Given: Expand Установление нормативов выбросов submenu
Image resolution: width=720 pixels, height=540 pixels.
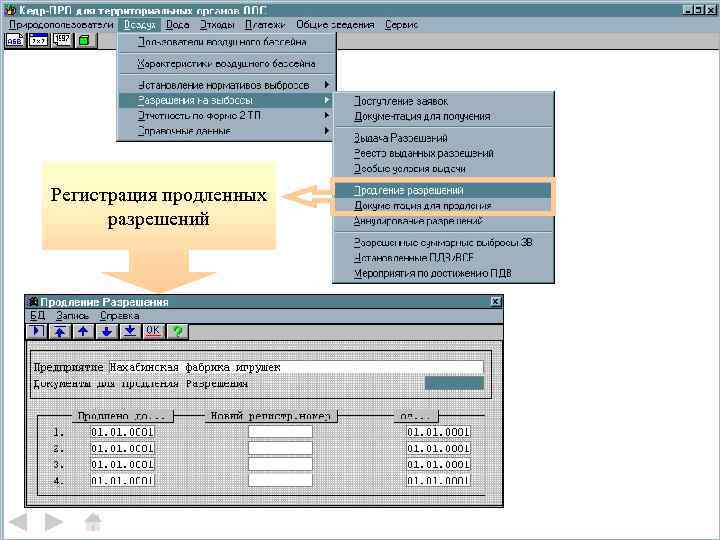Looking at the screenshot, I should pos(227,85).
